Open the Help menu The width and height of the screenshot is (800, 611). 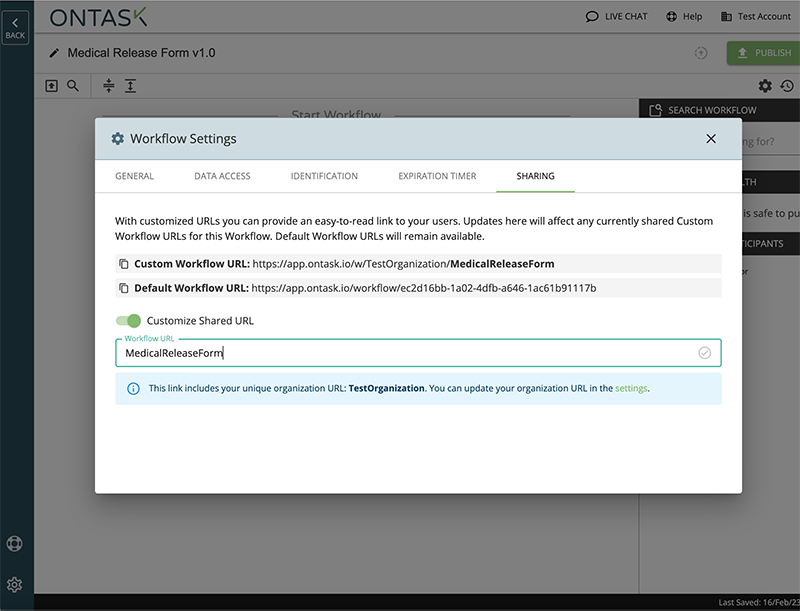coord(684,16)
